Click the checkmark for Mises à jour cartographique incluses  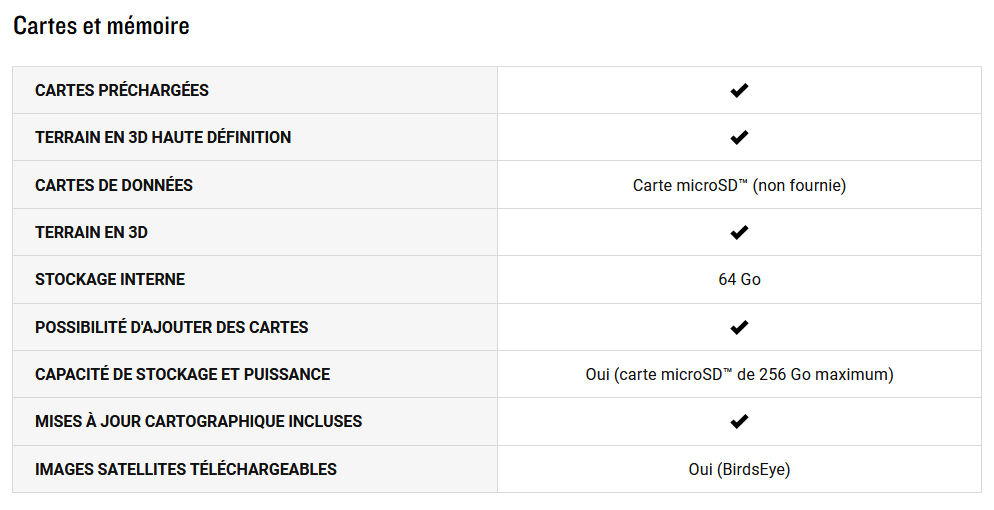[x=739, y=421]
